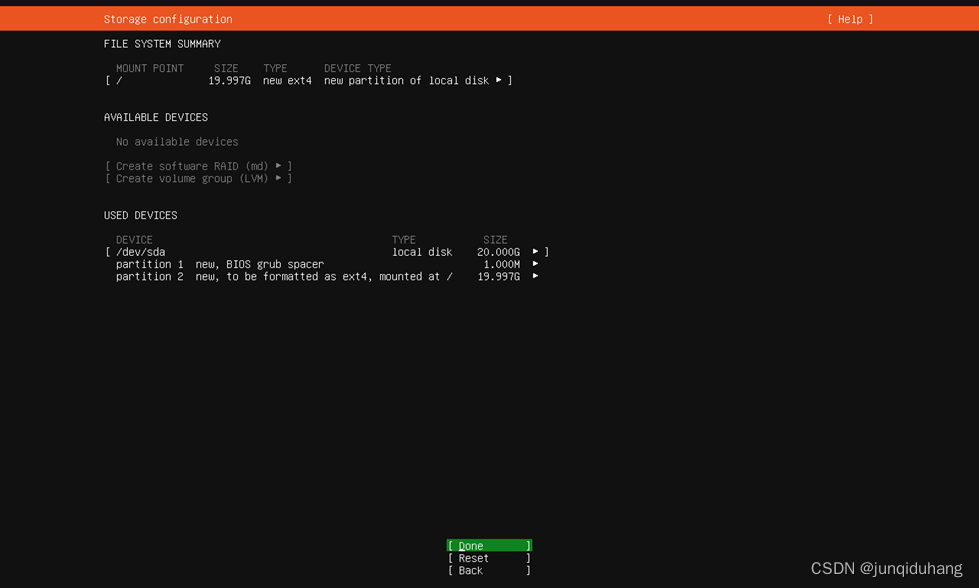Image resolution: width=979 pixels, height=588 pixels.
Task: Click the Done button
Action: (489, 546)
